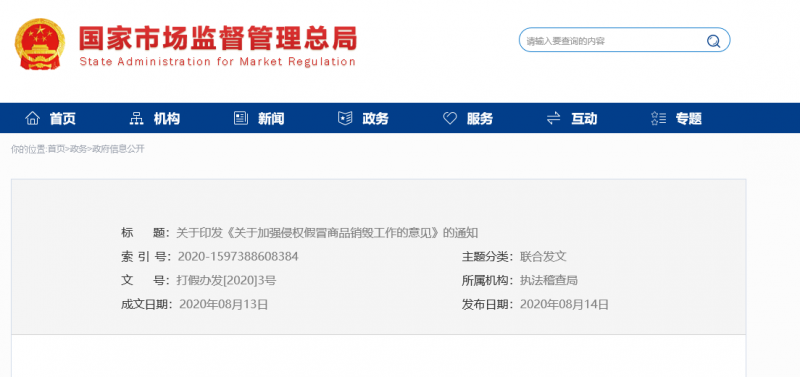
Task: Click the 所属机构 label
Action: (x=487, y=280)
